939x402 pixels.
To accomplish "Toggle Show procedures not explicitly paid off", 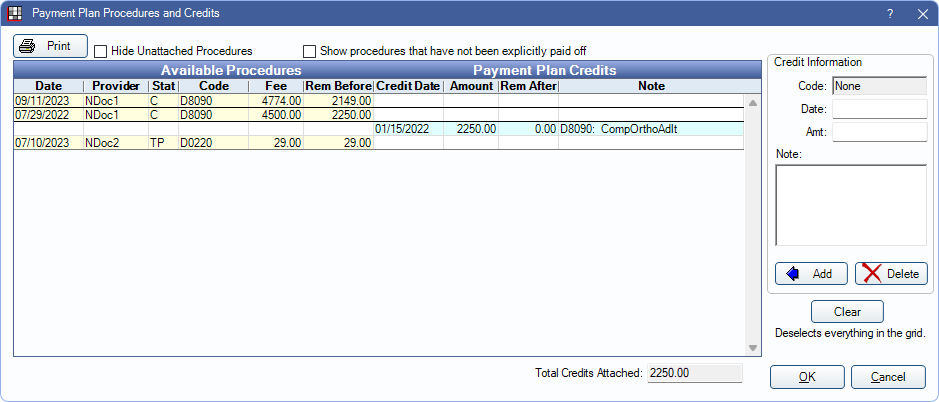I will coord(309,51).
